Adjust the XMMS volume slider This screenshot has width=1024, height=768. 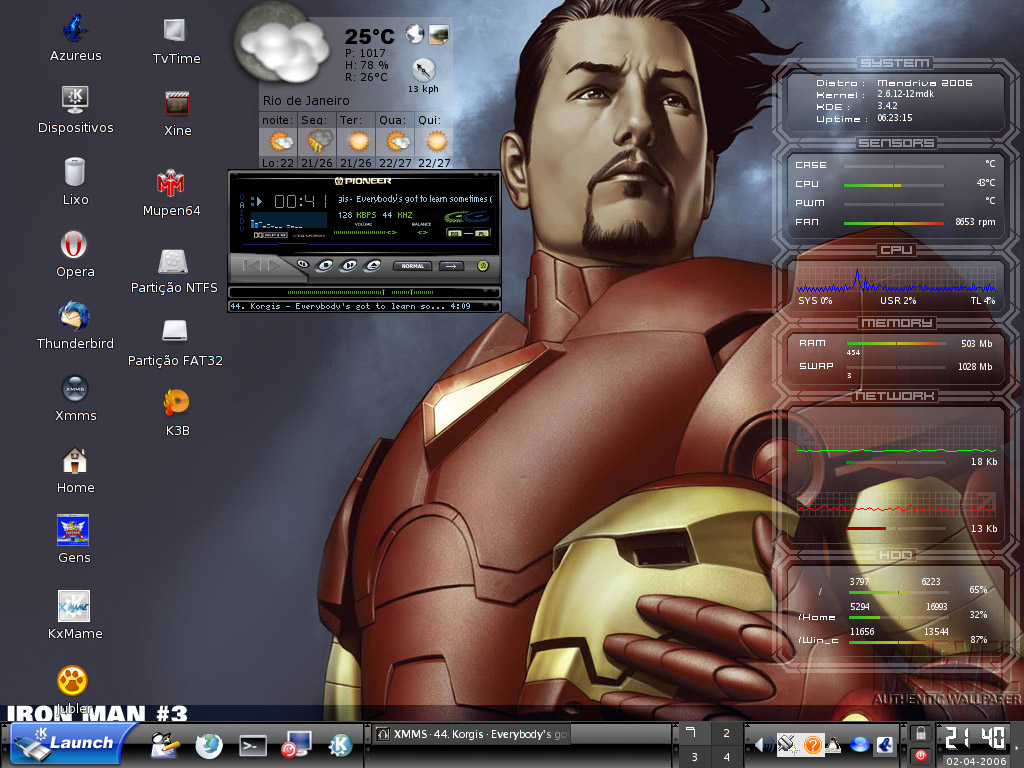pos(365,232)
